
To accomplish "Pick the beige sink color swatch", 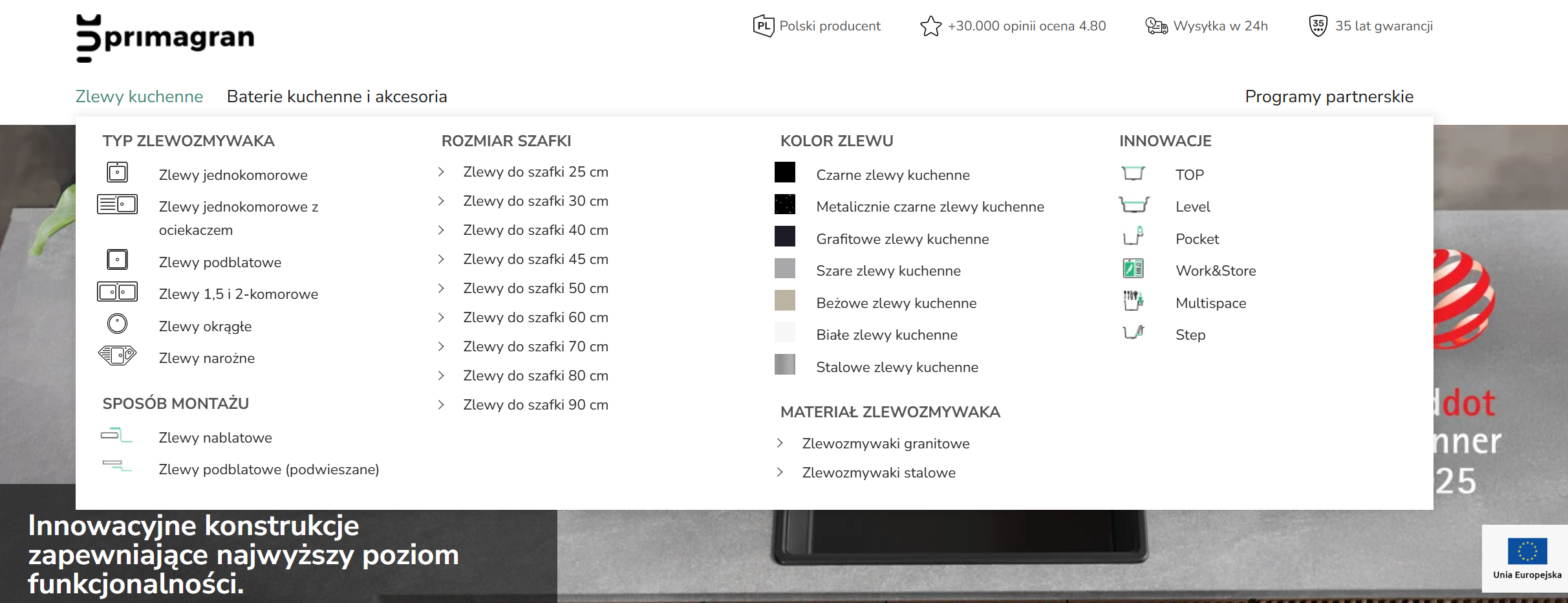I will point(784,301).
